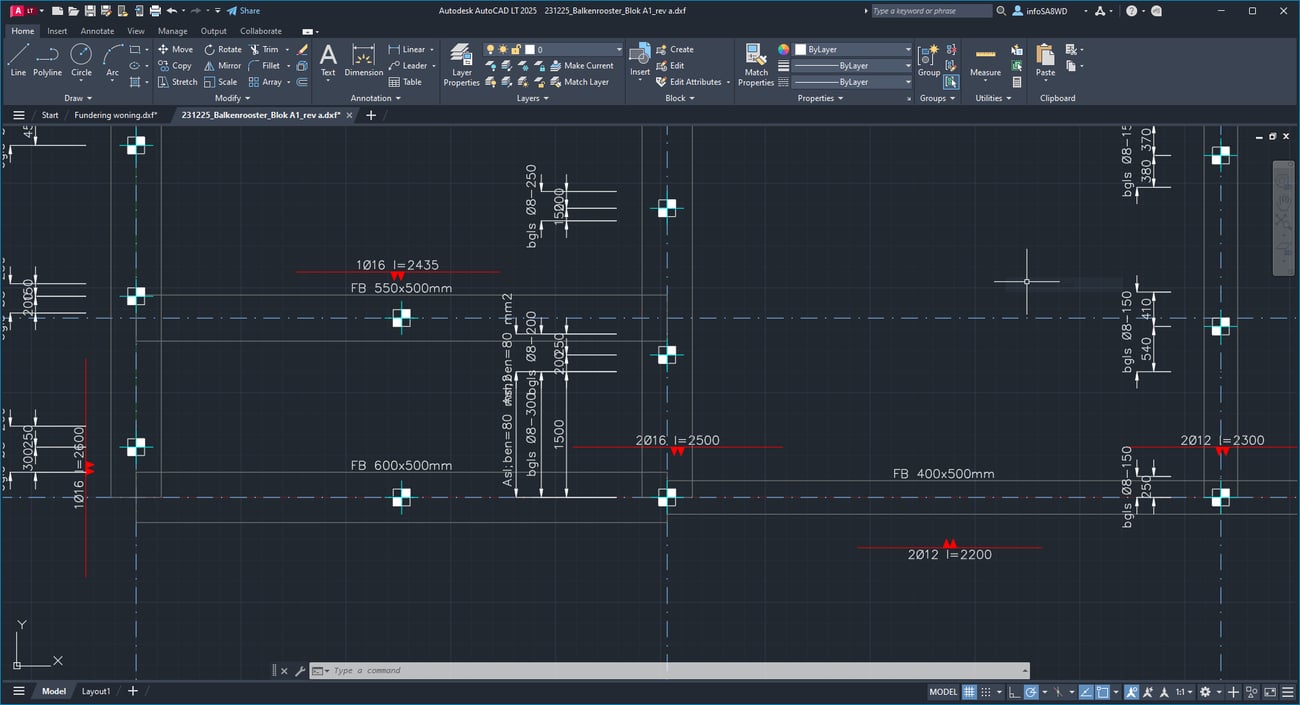Viewport: 1300px width, 705px height.
Task: Select the Polyline tool
Action: click(x=47, y=60)
